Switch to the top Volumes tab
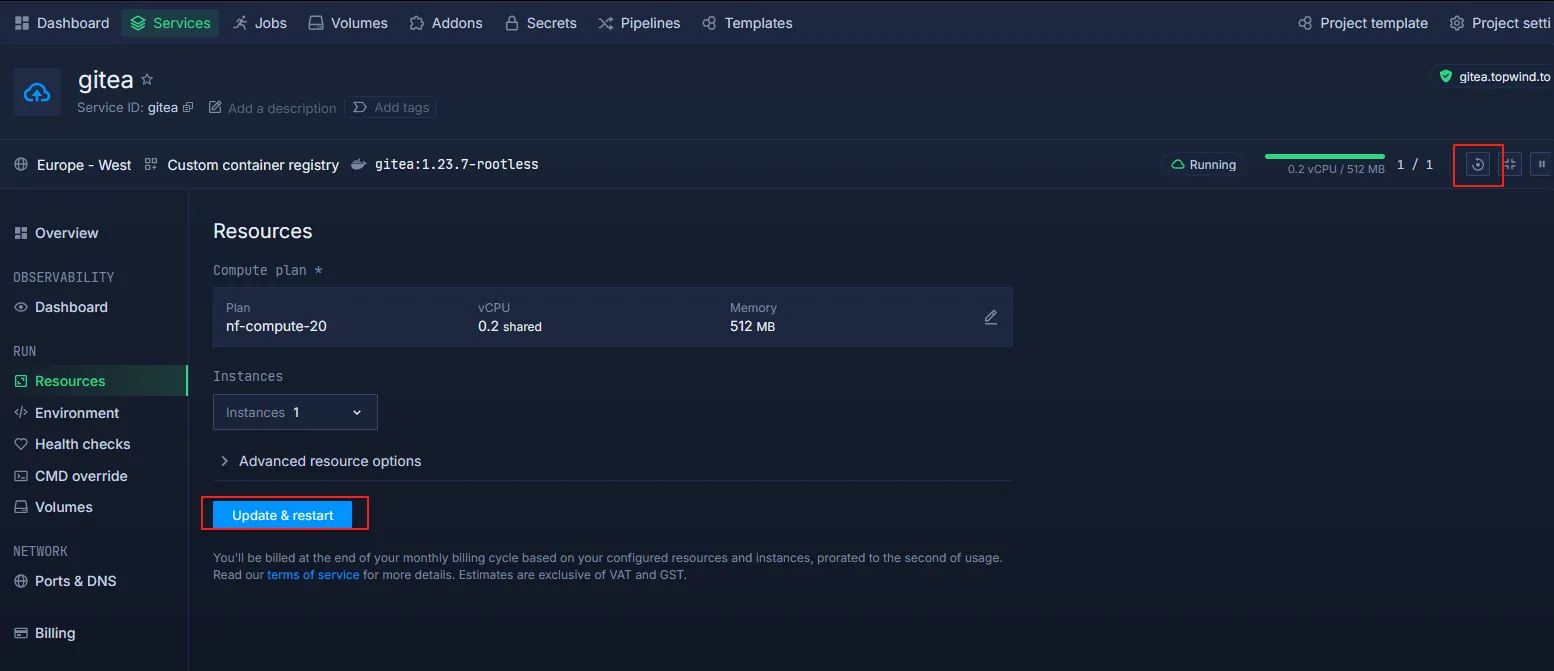 point(348,23)
